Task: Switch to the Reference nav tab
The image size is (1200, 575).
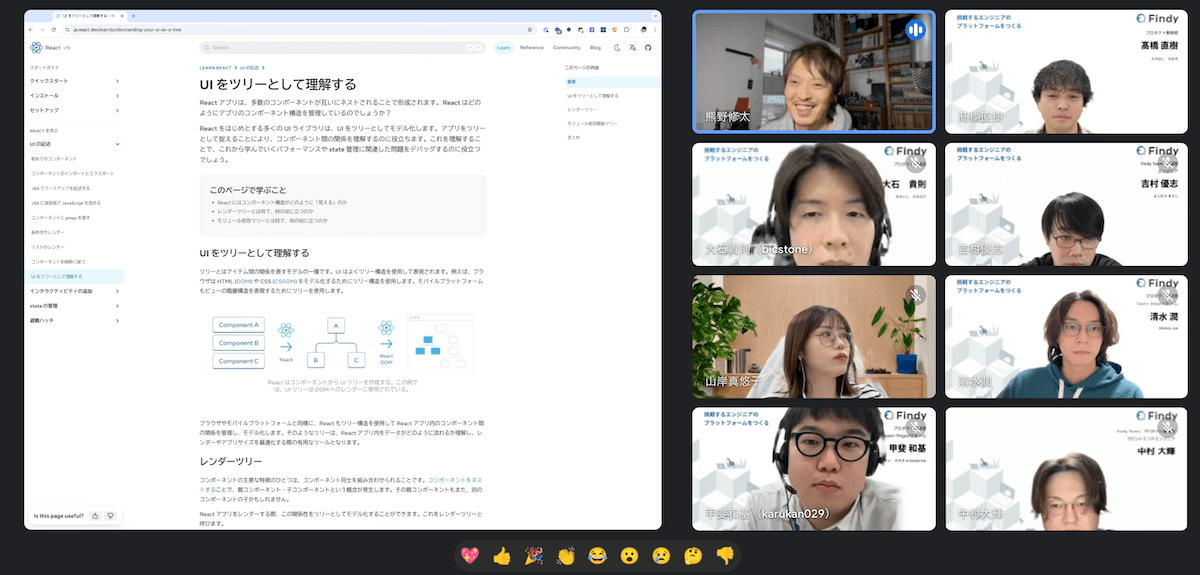Action: coord(531,47)
